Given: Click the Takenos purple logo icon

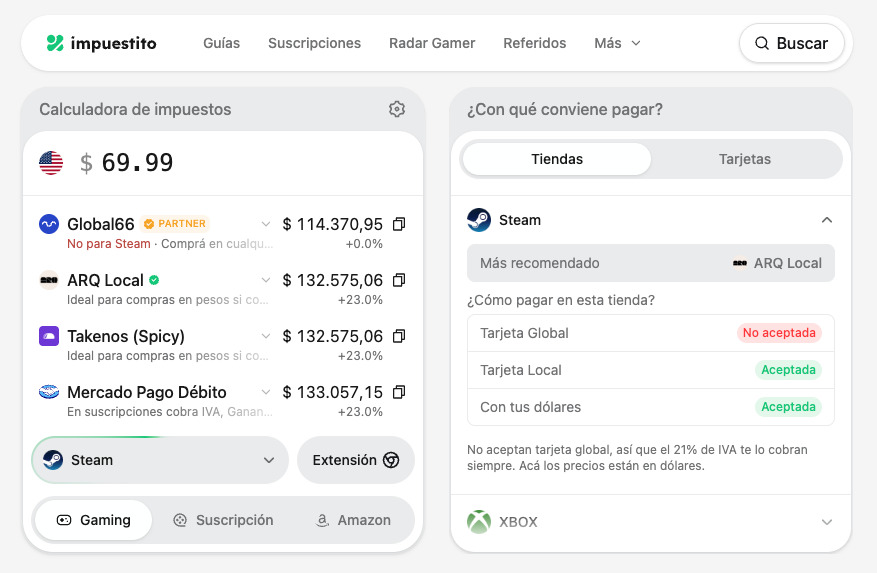Looking at the screenshot, I should (x=49, y=336).
